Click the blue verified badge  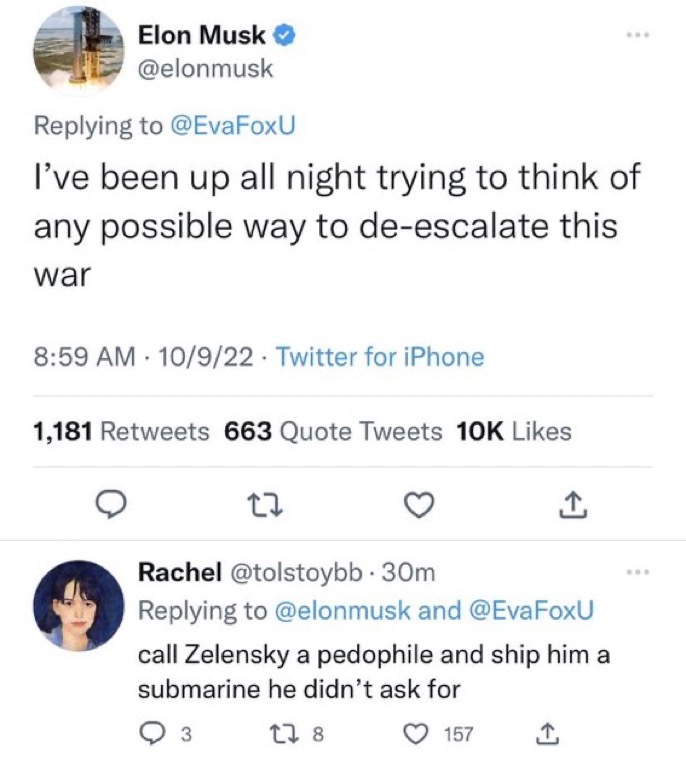pos(283,35)
